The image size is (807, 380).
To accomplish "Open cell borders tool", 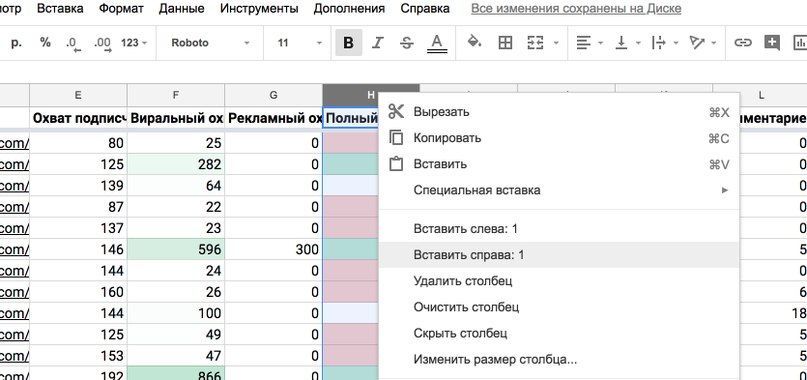I will pos(505,43).
